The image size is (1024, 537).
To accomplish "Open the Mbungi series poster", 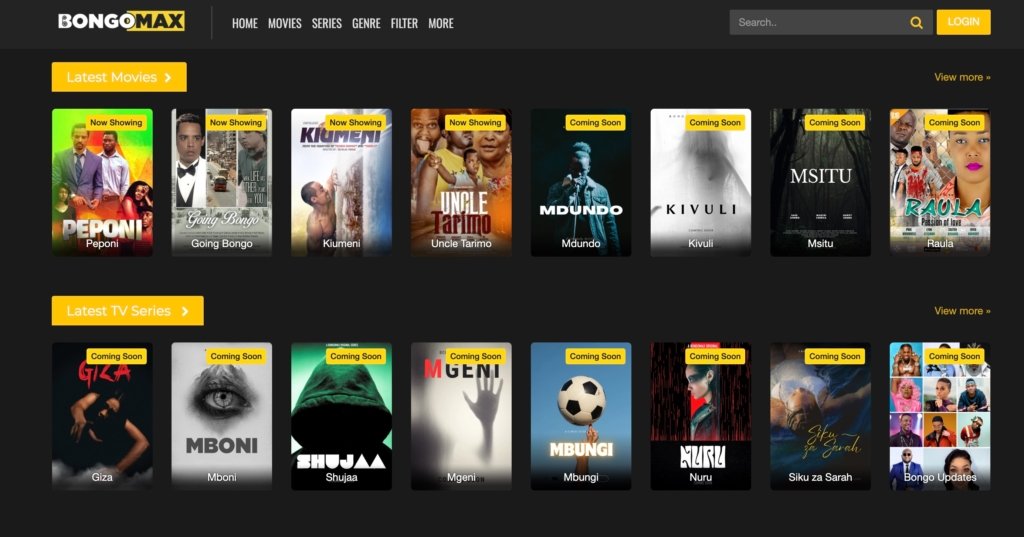I will click(581, 416).
